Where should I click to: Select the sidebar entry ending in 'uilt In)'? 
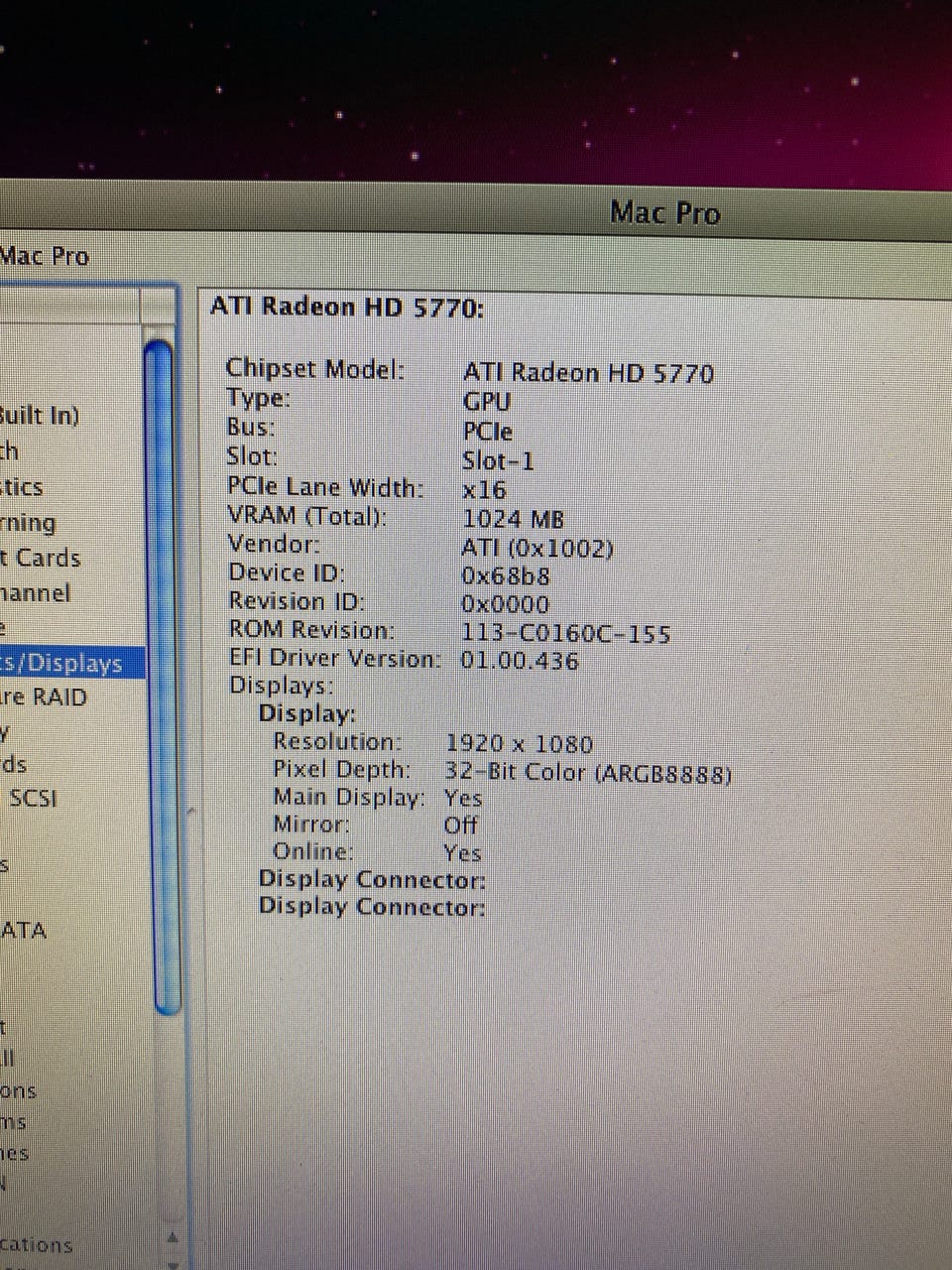point(40,415)
